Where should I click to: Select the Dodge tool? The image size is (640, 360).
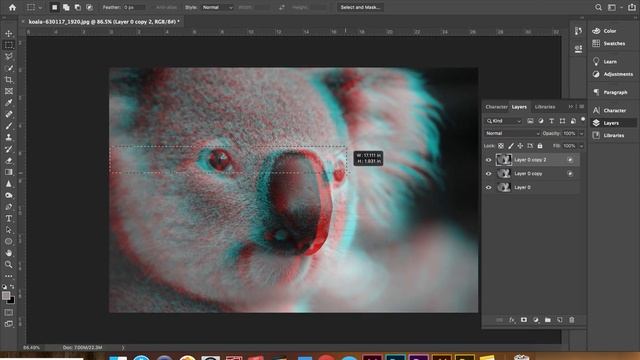(x=9, y=195)
